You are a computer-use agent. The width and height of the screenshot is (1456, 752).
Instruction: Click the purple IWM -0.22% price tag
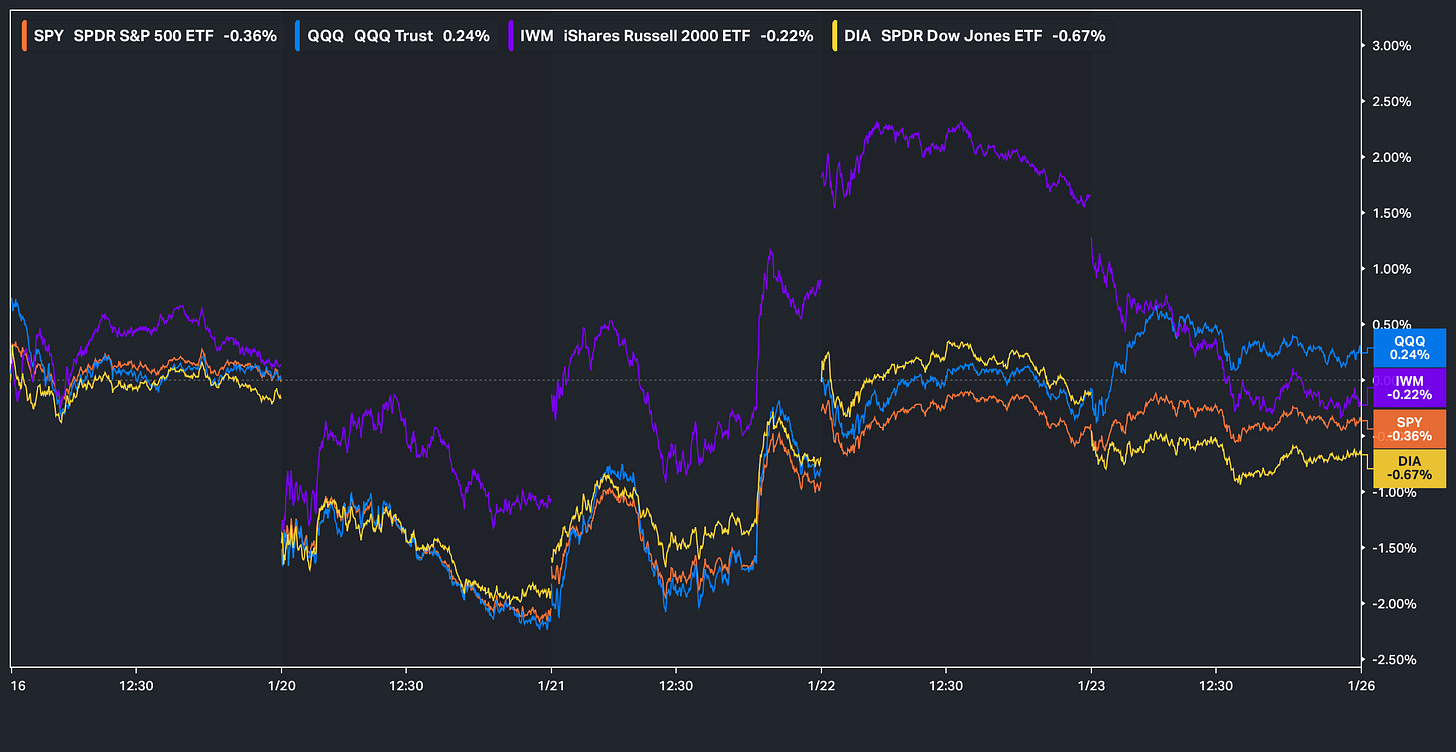click(x=1409, y=388)
